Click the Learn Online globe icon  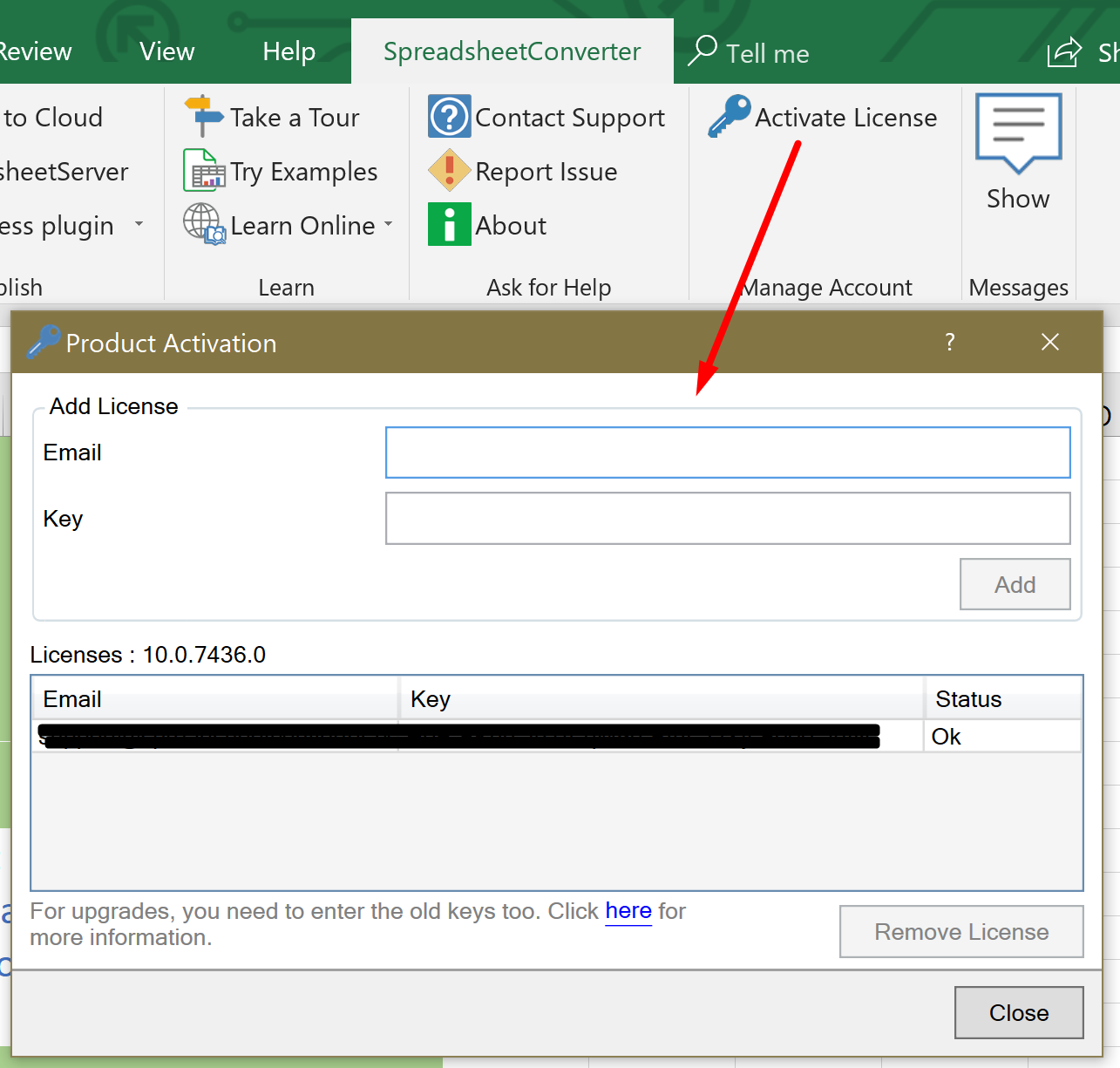tap(205, 224)
